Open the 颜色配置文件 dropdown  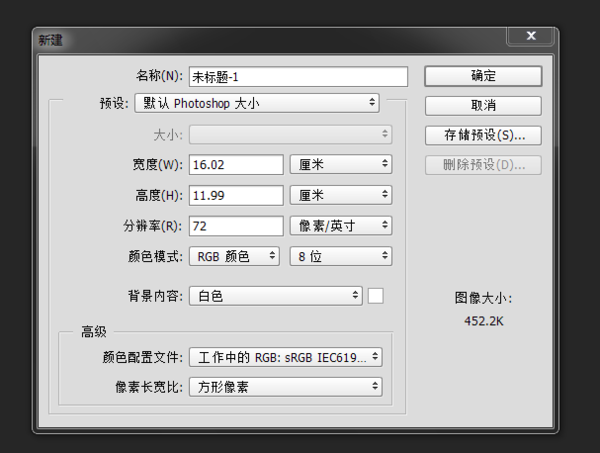(285, 357)
